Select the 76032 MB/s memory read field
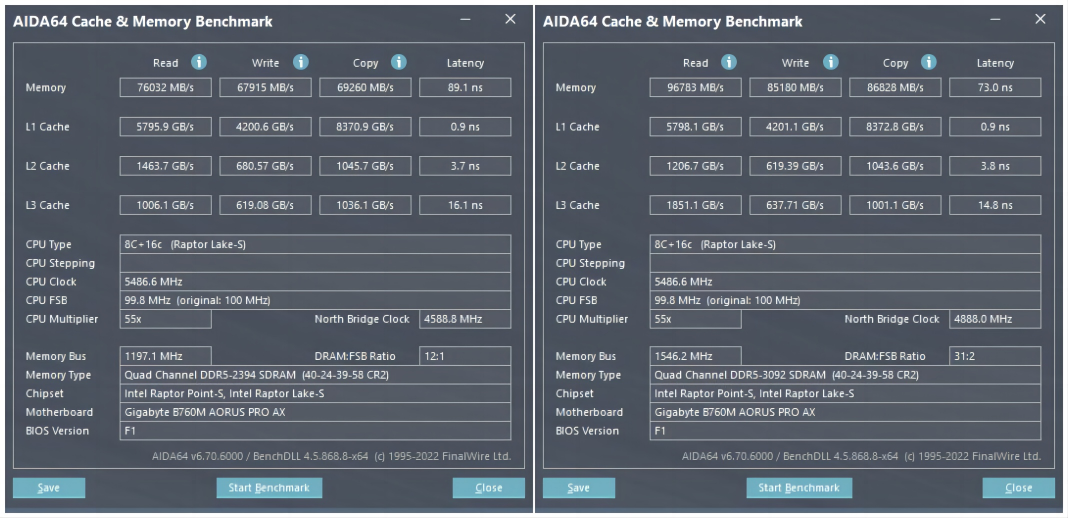 tap(166, 87)
